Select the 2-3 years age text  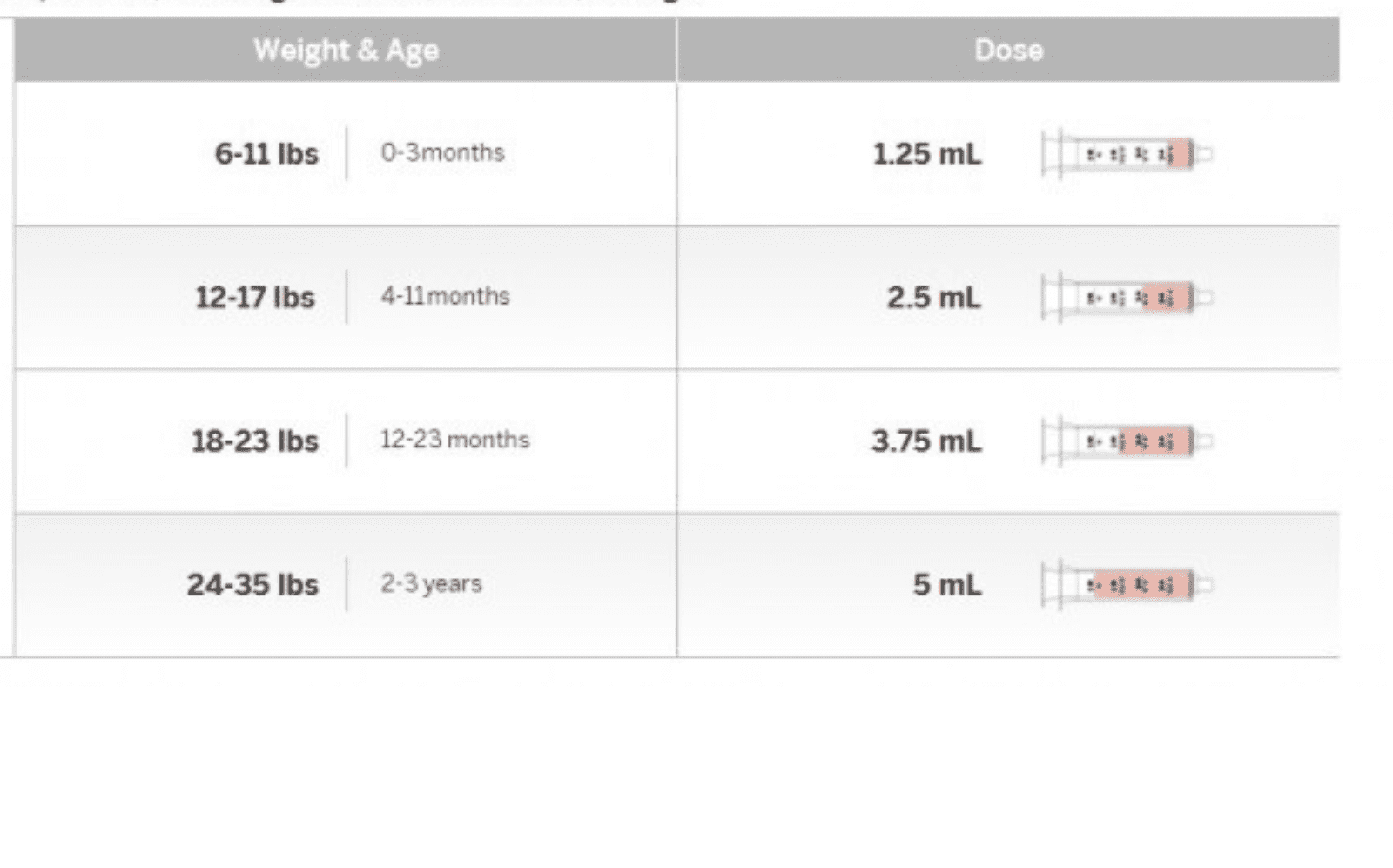[x=431, y=583]
